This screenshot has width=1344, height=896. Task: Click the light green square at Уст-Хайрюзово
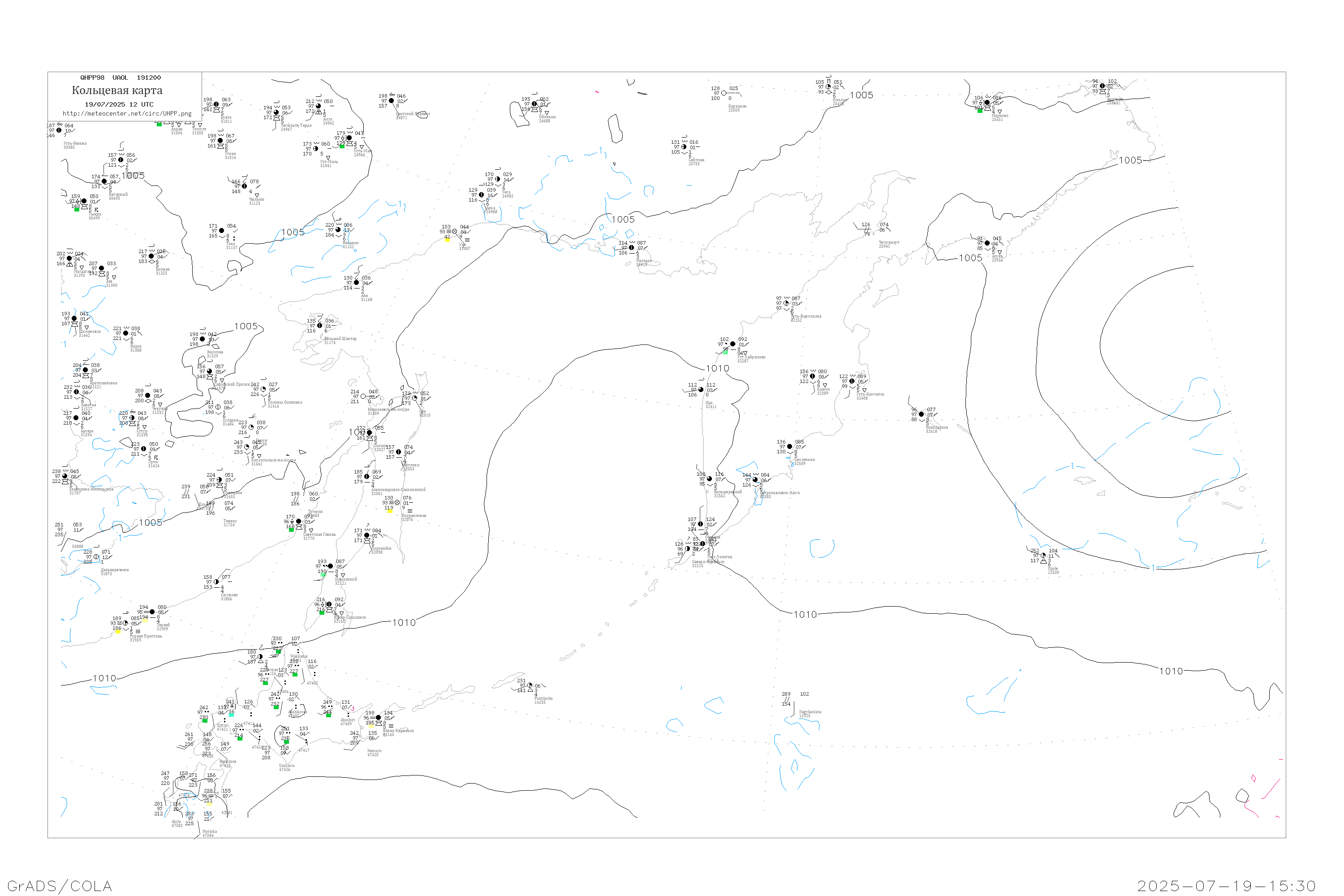point(725,352)
